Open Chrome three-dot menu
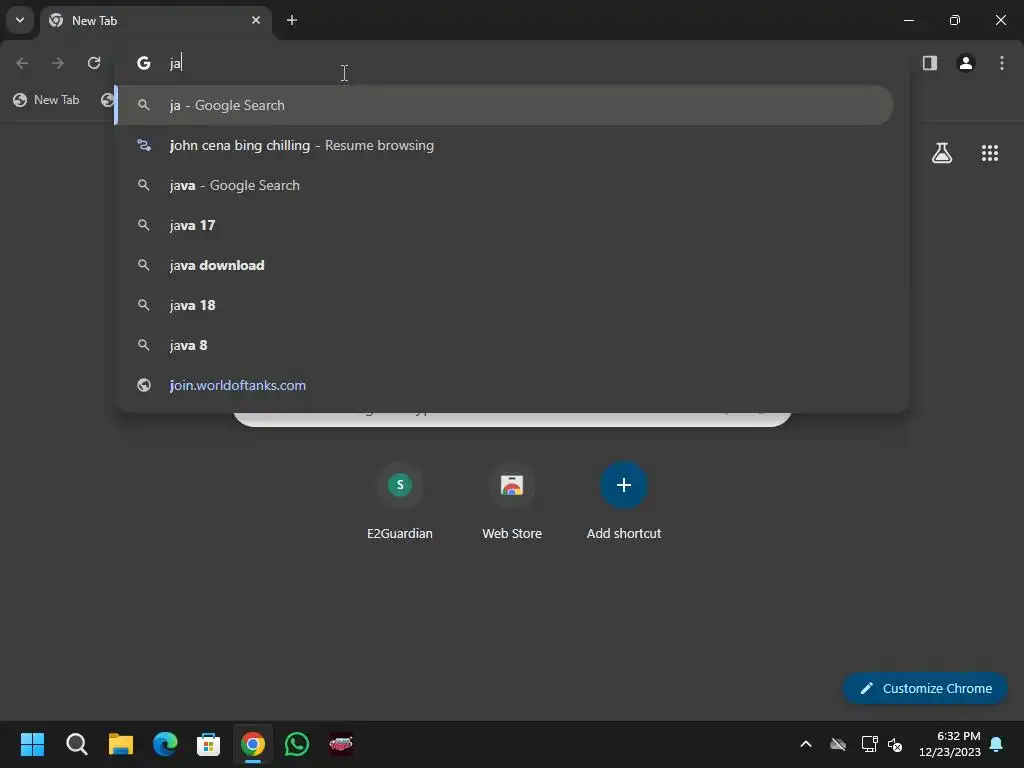The image size is (1024, 768). (1002, 63)
